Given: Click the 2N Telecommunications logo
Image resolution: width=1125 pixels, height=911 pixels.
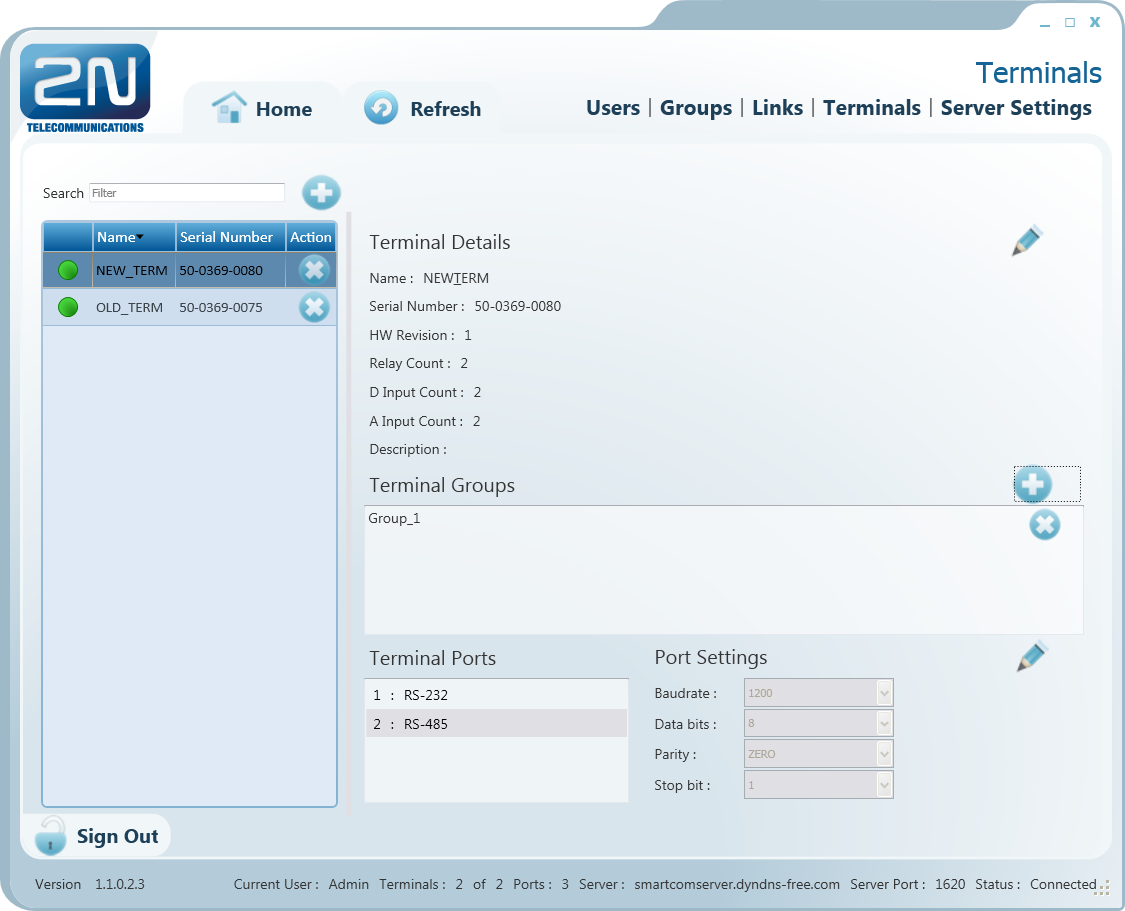Looking at the screenshot, I should (85, 88).
